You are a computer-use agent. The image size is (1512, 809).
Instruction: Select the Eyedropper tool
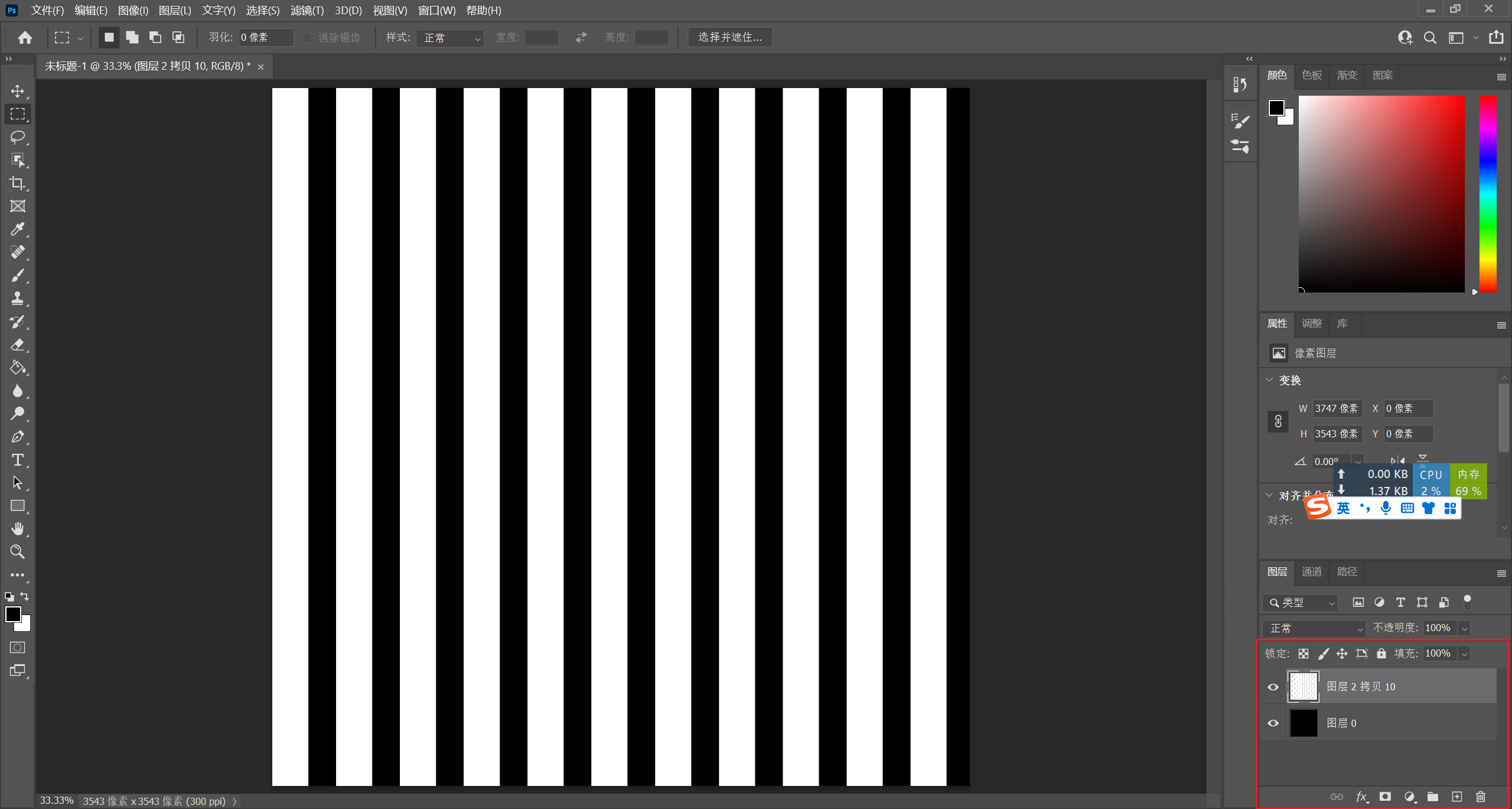pyautogui.click(x=18, y=229)
